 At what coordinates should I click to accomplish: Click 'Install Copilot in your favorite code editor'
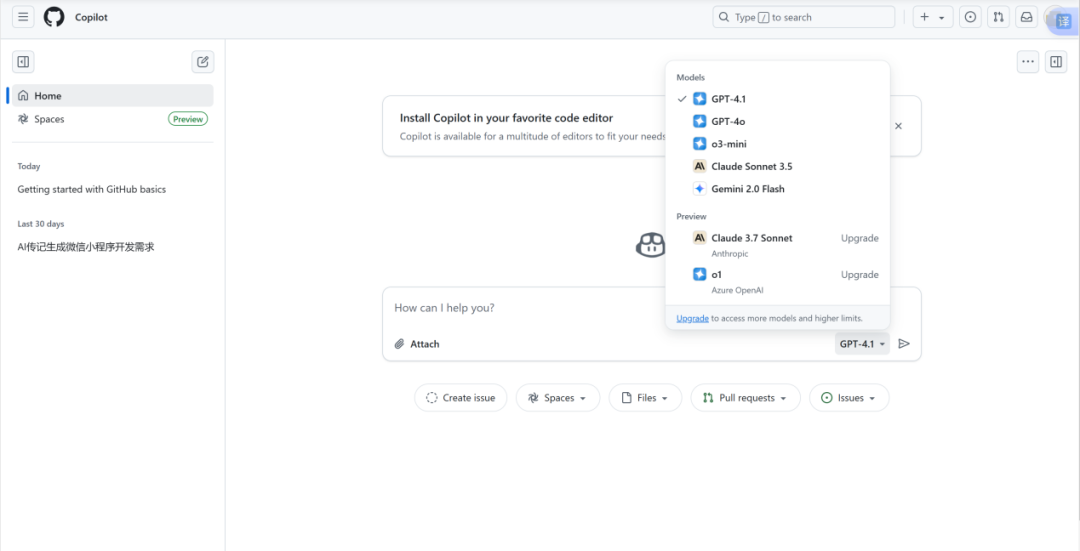pyautogui.click(x=506, y=118)
